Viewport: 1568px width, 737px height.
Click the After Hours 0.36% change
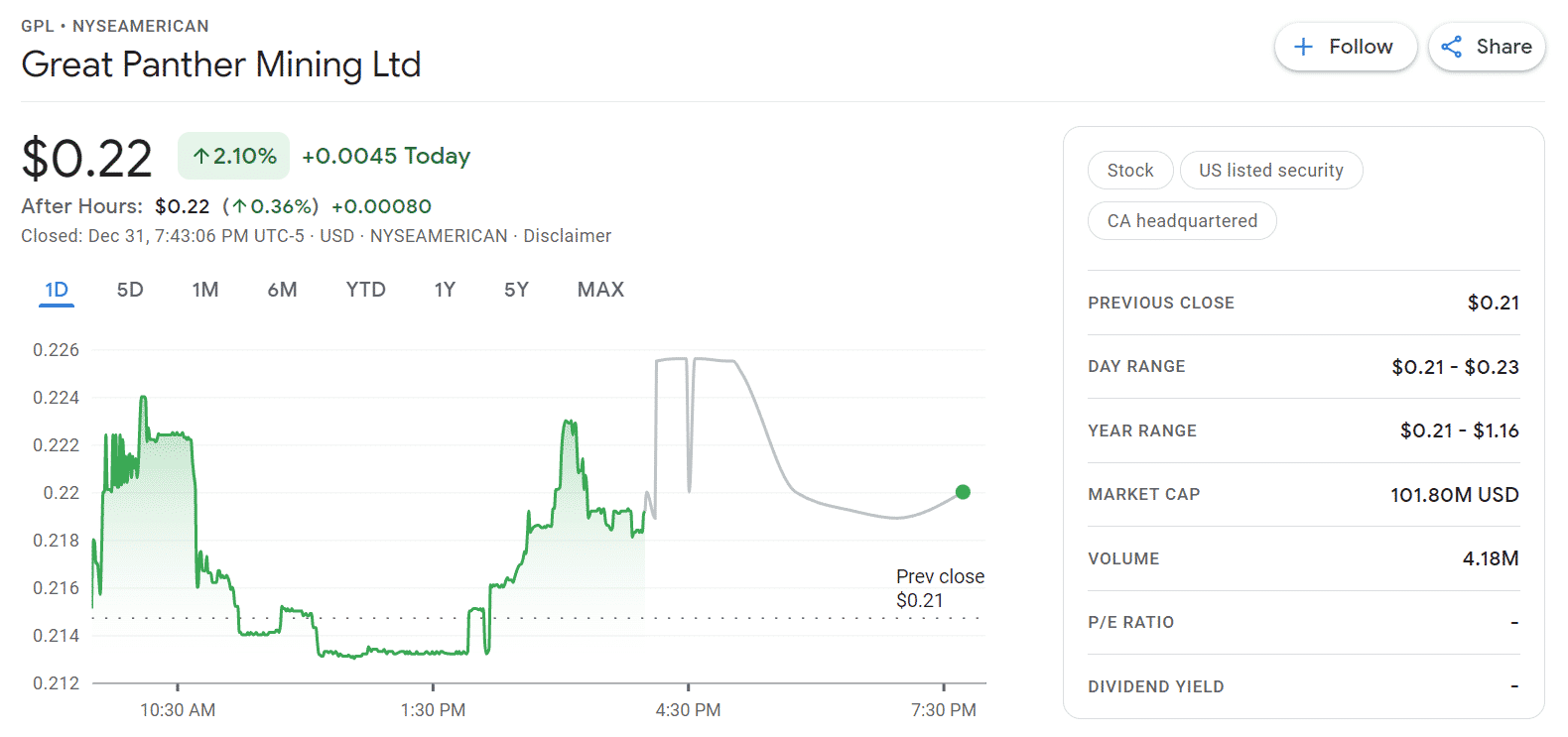point(271,206)
